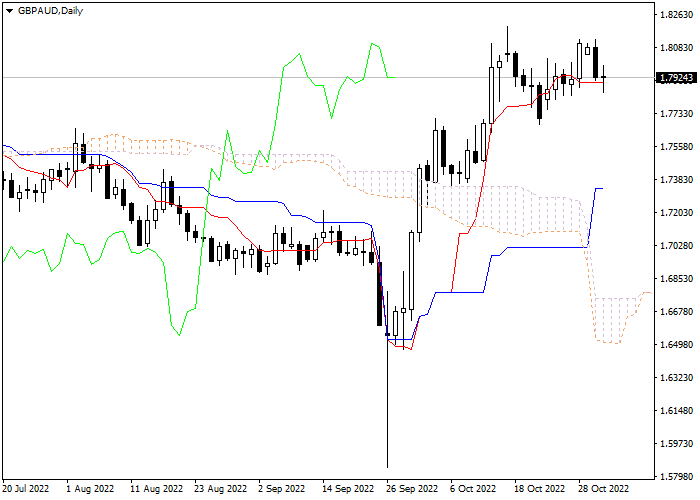
Task: Select the last candlestick on the chart
Action: [x=604, y=79]
